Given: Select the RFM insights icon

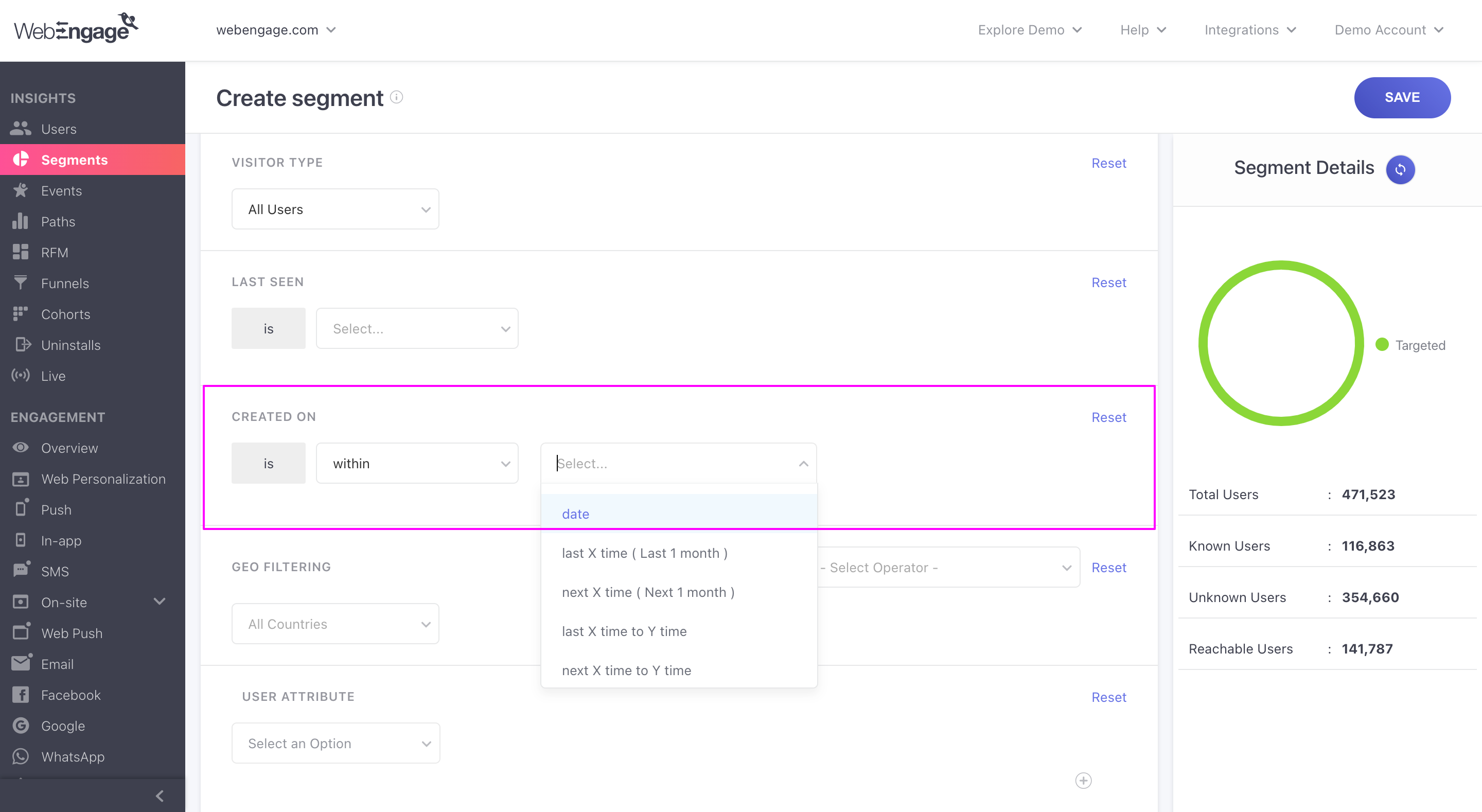Looking at the screenshot, I should 21,252.
